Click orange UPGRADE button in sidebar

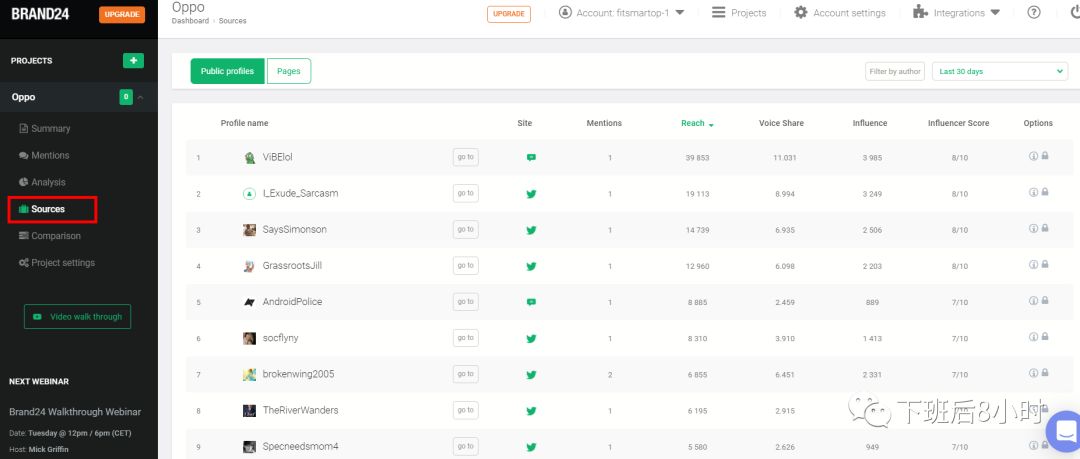tap(122, 14)
